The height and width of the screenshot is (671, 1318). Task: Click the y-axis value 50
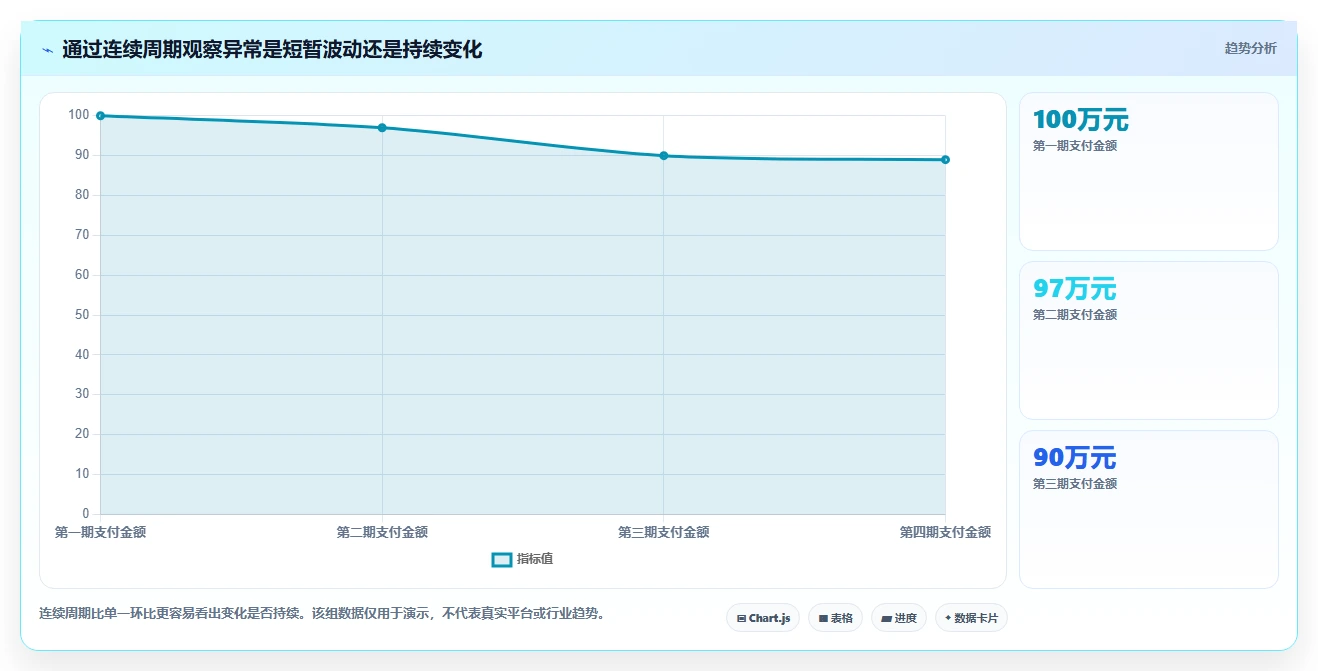click(x=82, y=315)
